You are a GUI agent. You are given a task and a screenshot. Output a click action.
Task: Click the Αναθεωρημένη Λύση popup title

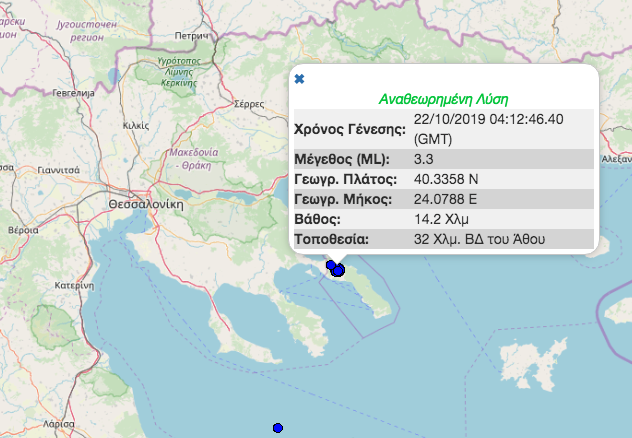[x=444, y=99]
